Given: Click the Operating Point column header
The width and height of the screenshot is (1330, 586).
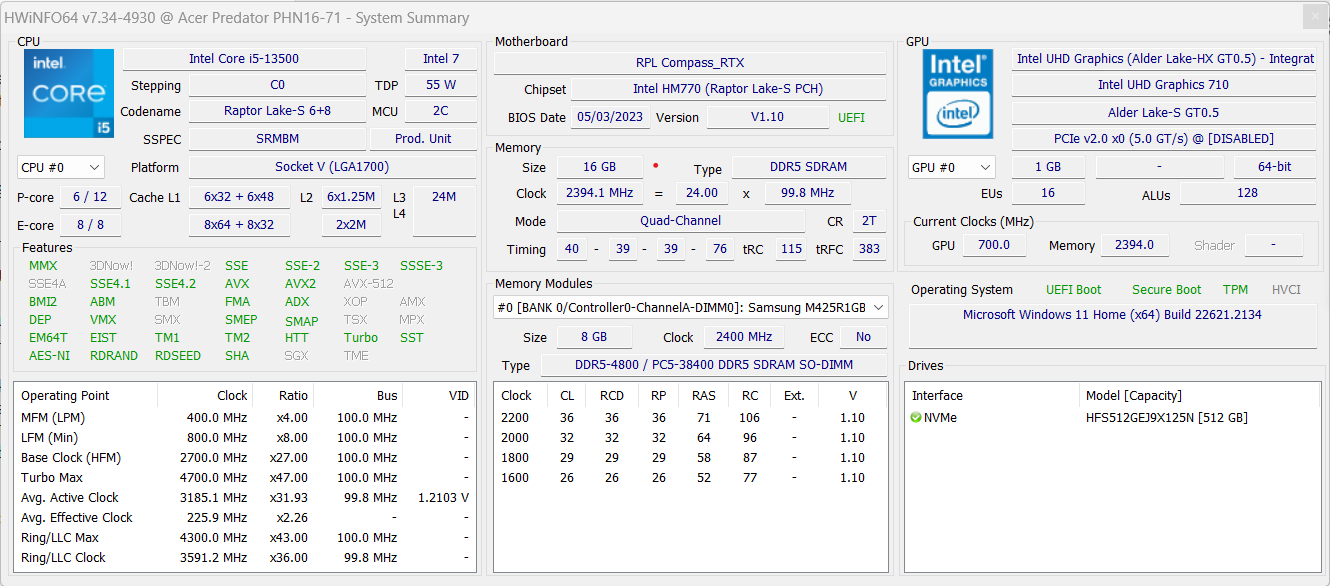Looking at the screenshot, I should pos(87,396).
